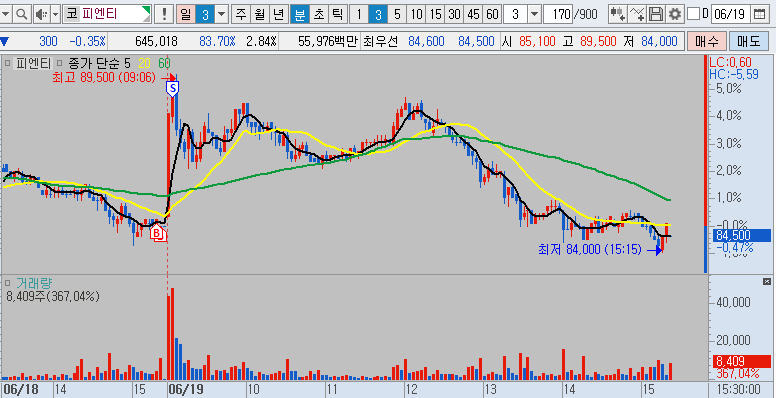This screenshot has width=776, height=398.
Task: Click the 매도 sell button
Action: click(748, 41)
